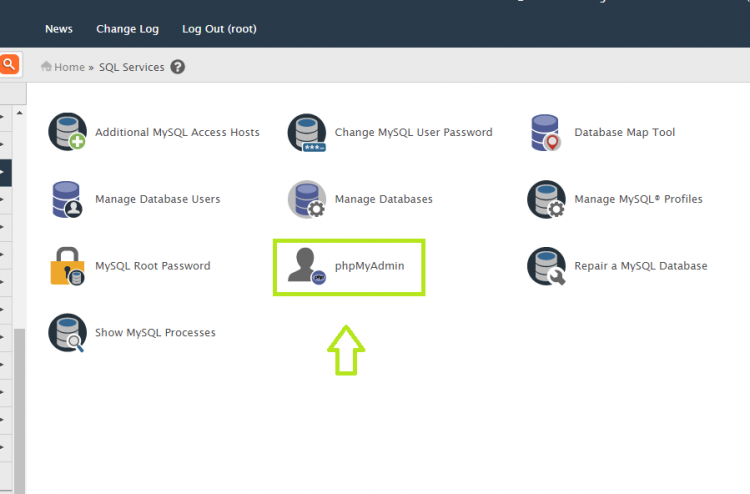Open Manage Database Users link
The width and height of the screenshot is (750, 494).
[157, 199]
